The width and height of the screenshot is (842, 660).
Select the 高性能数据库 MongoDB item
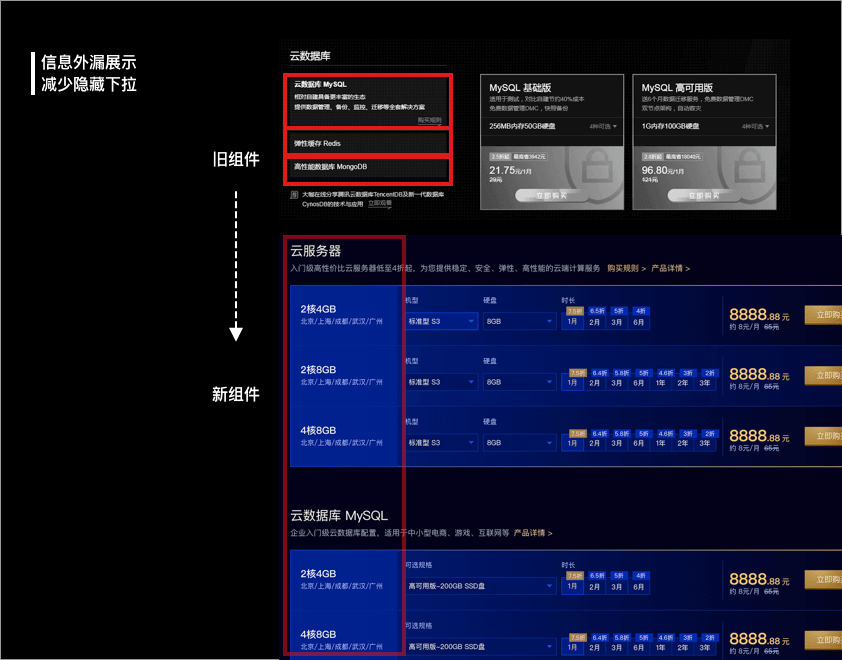click(x=368, y=167)
